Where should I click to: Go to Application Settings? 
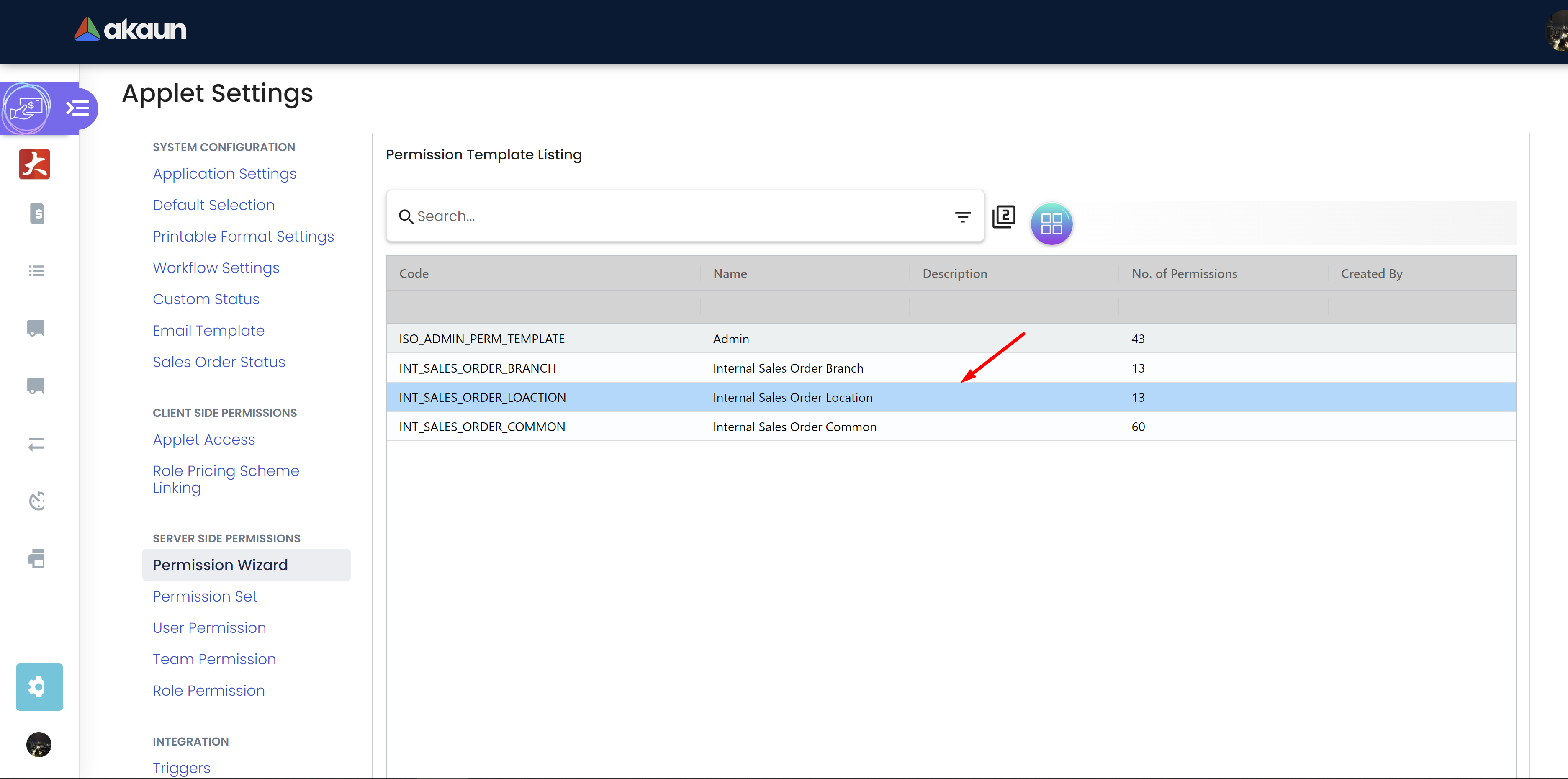click(224, 173)
